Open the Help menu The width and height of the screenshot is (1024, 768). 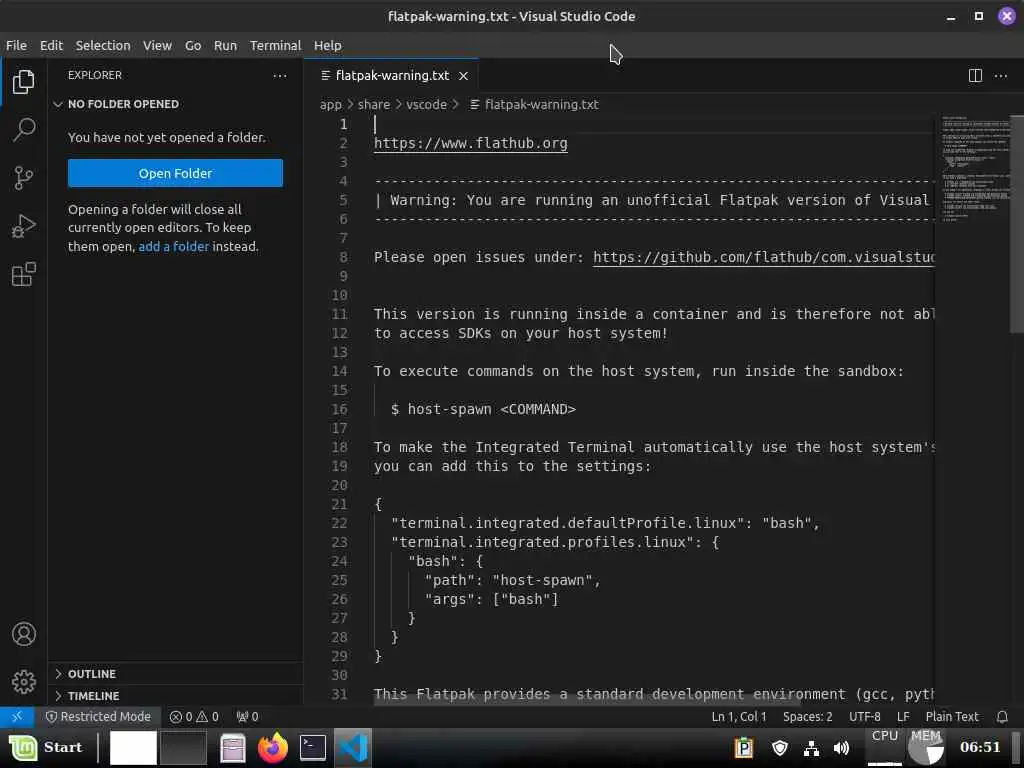coord(328,46)
